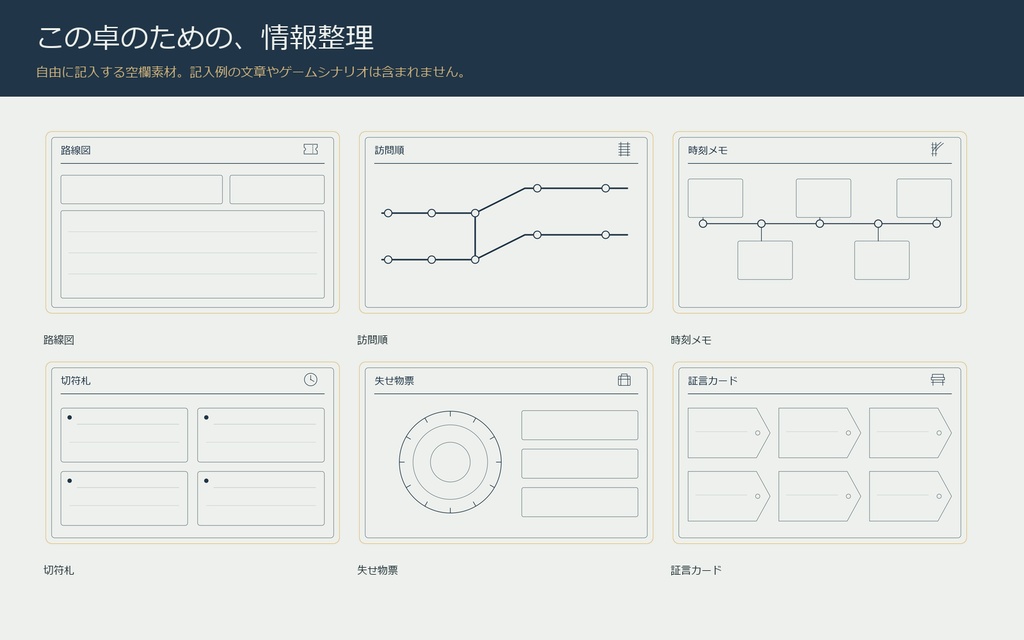Click the bench icon in the 証言カード card

937,379
